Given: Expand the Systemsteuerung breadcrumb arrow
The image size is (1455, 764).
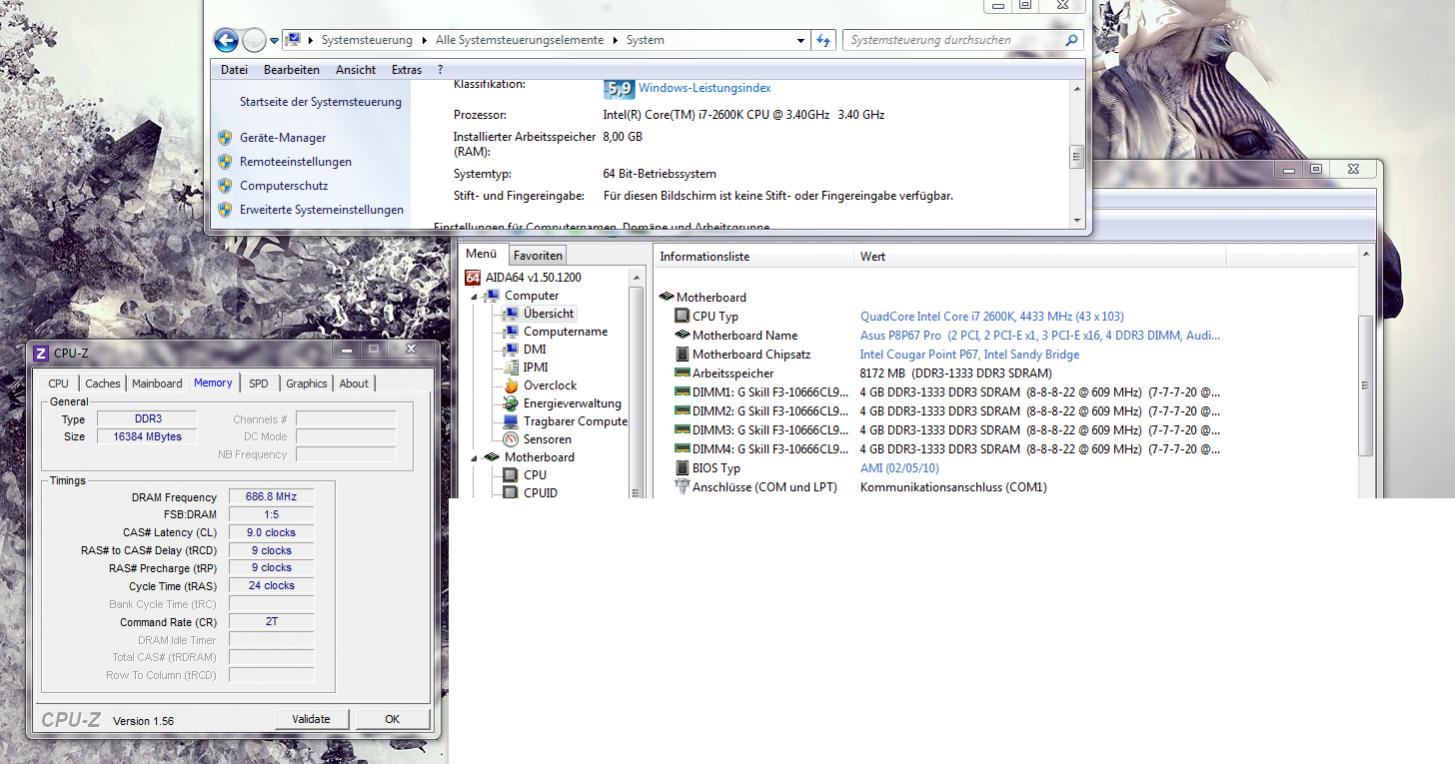Looking at the screenshot, I should pyautogui.click(x=424, y=40).
